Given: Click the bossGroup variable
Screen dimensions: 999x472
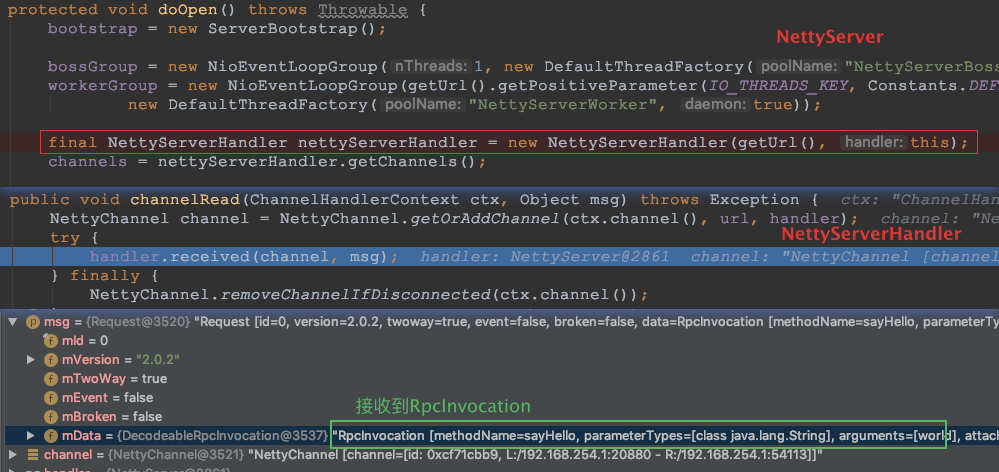Looking at the screenshot, I should click(x=92, y=67).
